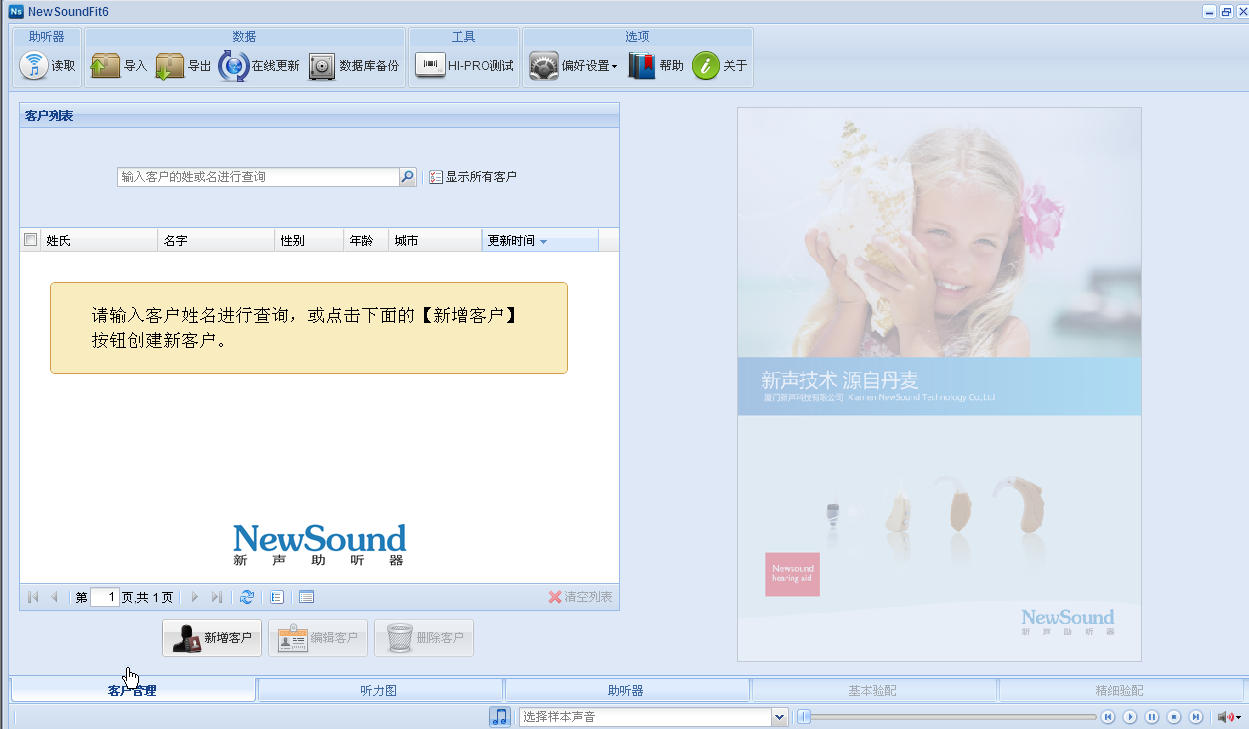1249x729 pixels.
Task: Switch to the 听力图 tab
Action: 379,690
